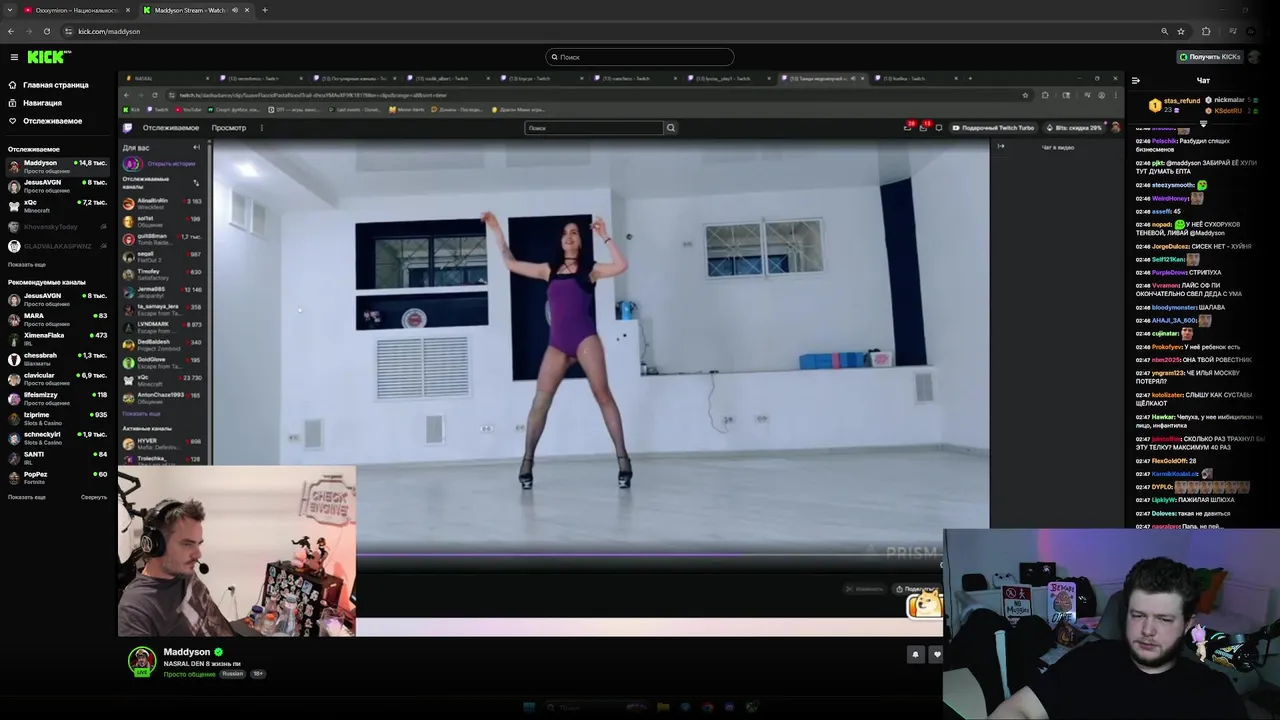Open recommended channel Iziprime

[x=59, y=418]
